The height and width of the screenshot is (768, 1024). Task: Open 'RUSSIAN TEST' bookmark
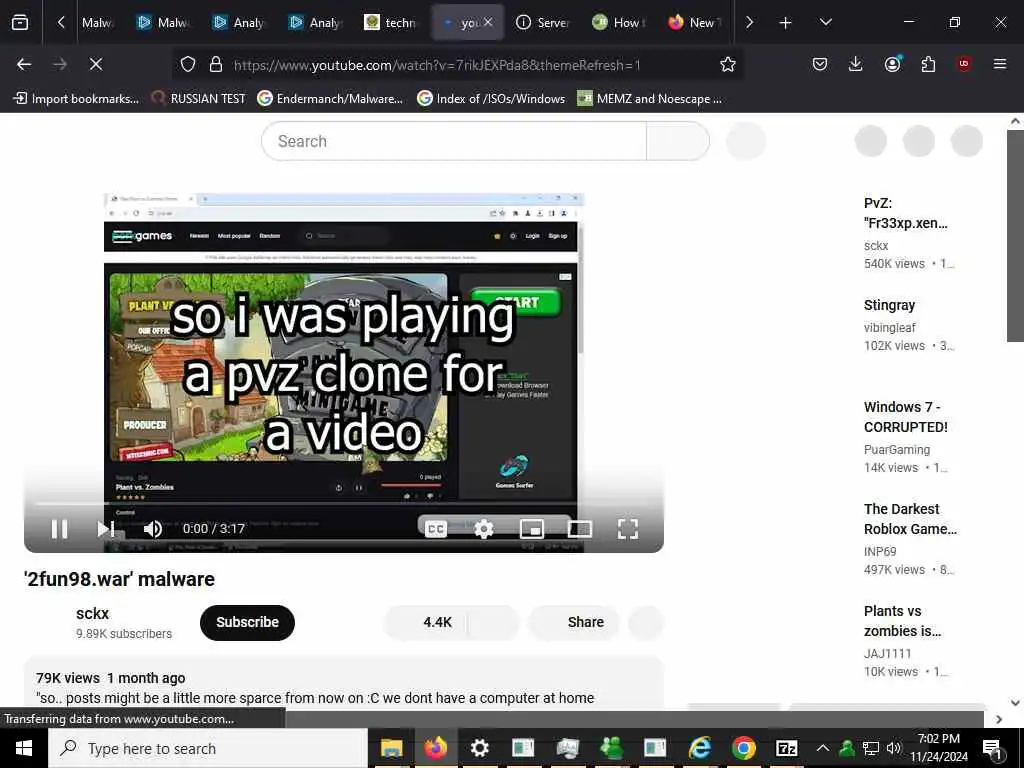pos(198,99)
